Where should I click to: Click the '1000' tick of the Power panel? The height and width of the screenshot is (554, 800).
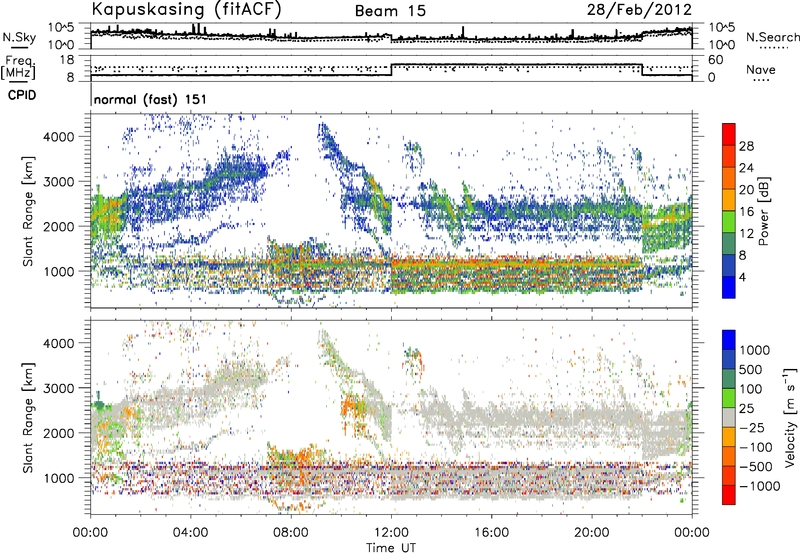59,271
